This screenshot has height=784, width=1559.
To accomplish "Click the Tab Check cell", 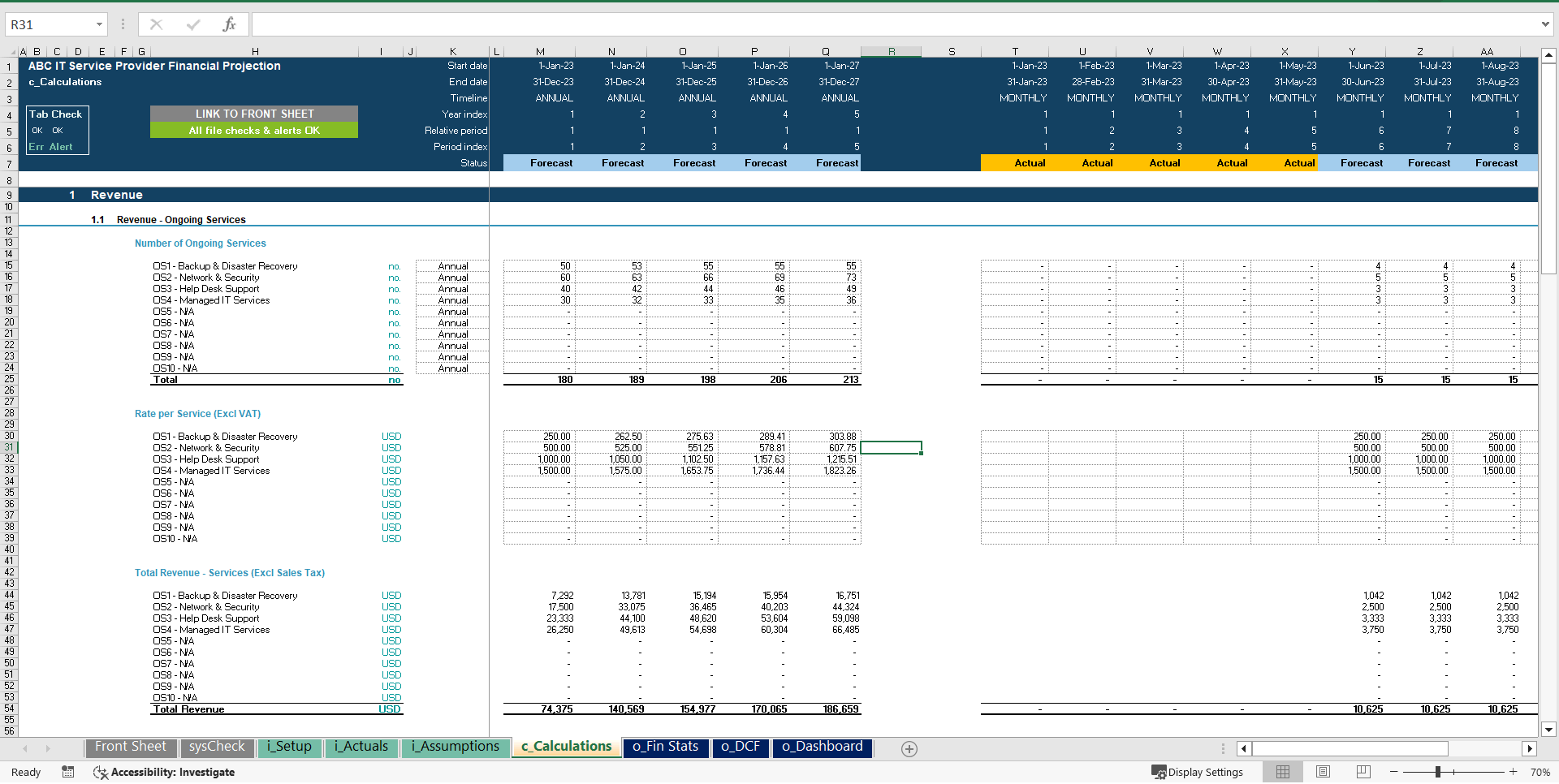I will click(55, 114).
